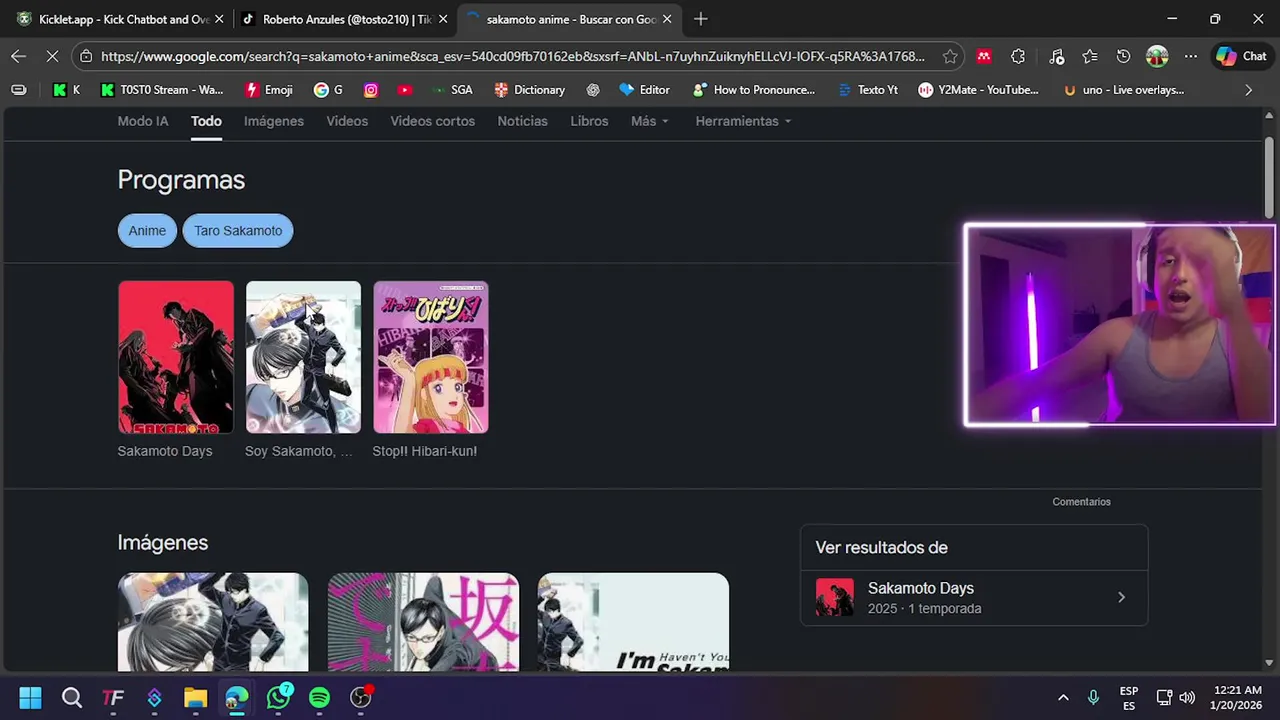Open browser extensions puzzle icon
The image size is (1280, 720).
tap(1018, 57)
